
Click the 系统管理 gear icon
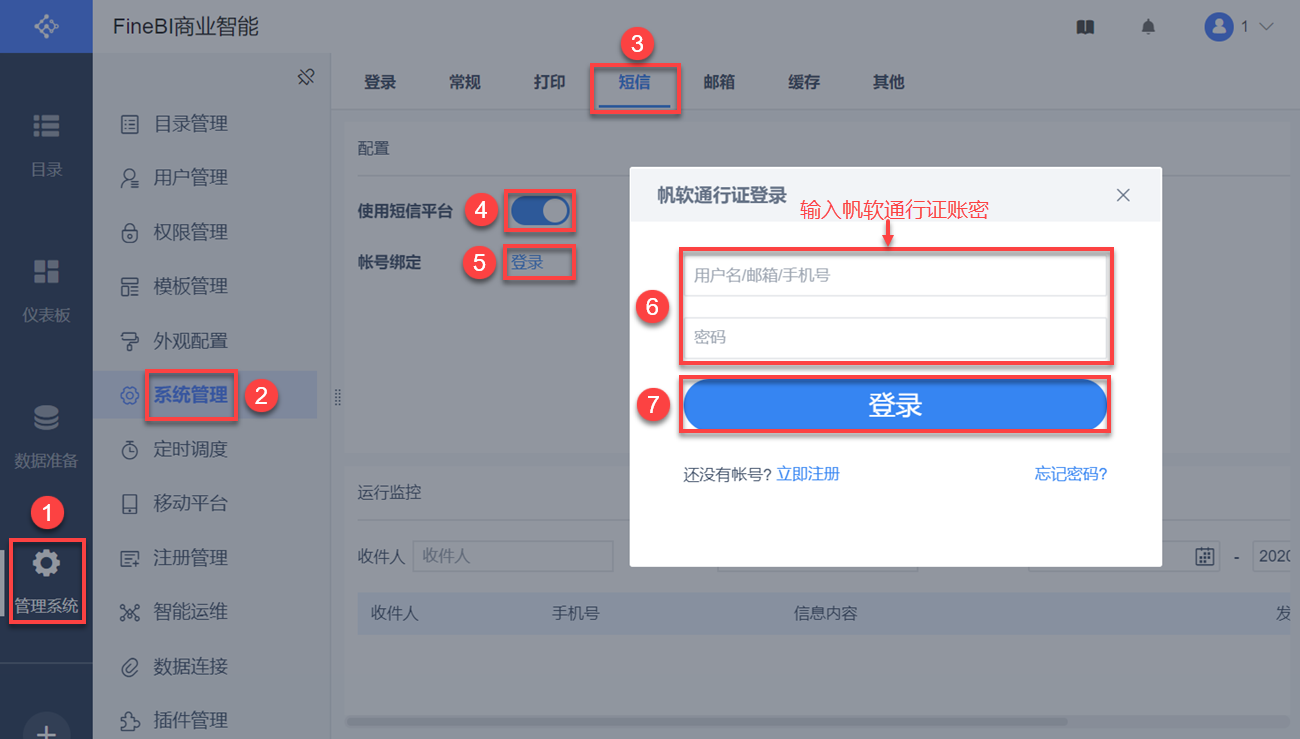(130, 396)
